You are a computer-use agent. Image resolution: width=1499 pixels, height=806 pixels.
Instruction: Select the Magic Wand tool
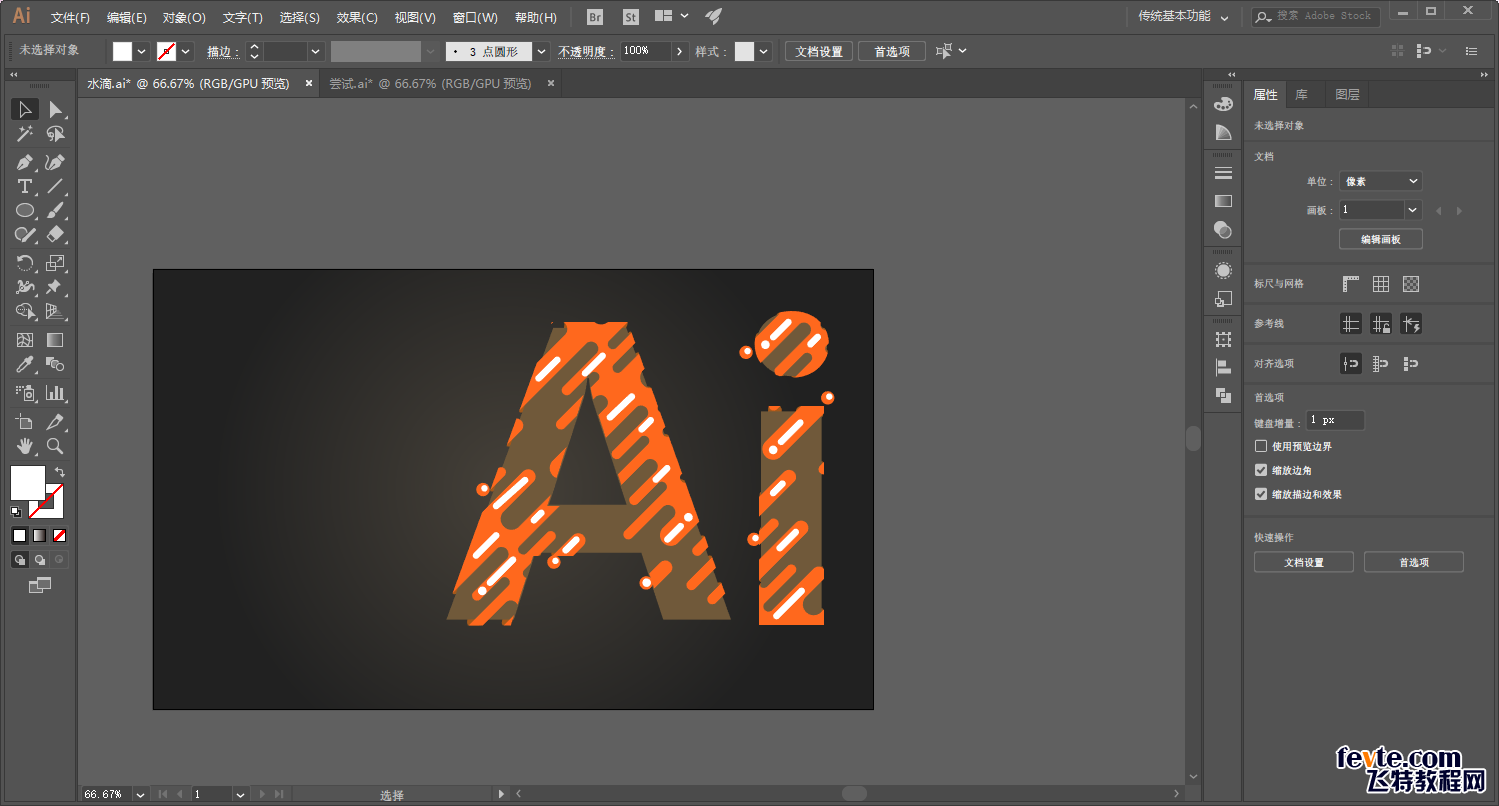(x=25, y=134)
